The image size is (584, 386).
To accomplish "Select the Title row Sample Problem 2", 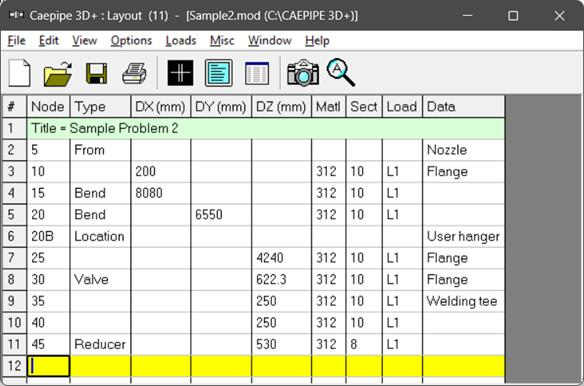I will click(x=266, y=129).
